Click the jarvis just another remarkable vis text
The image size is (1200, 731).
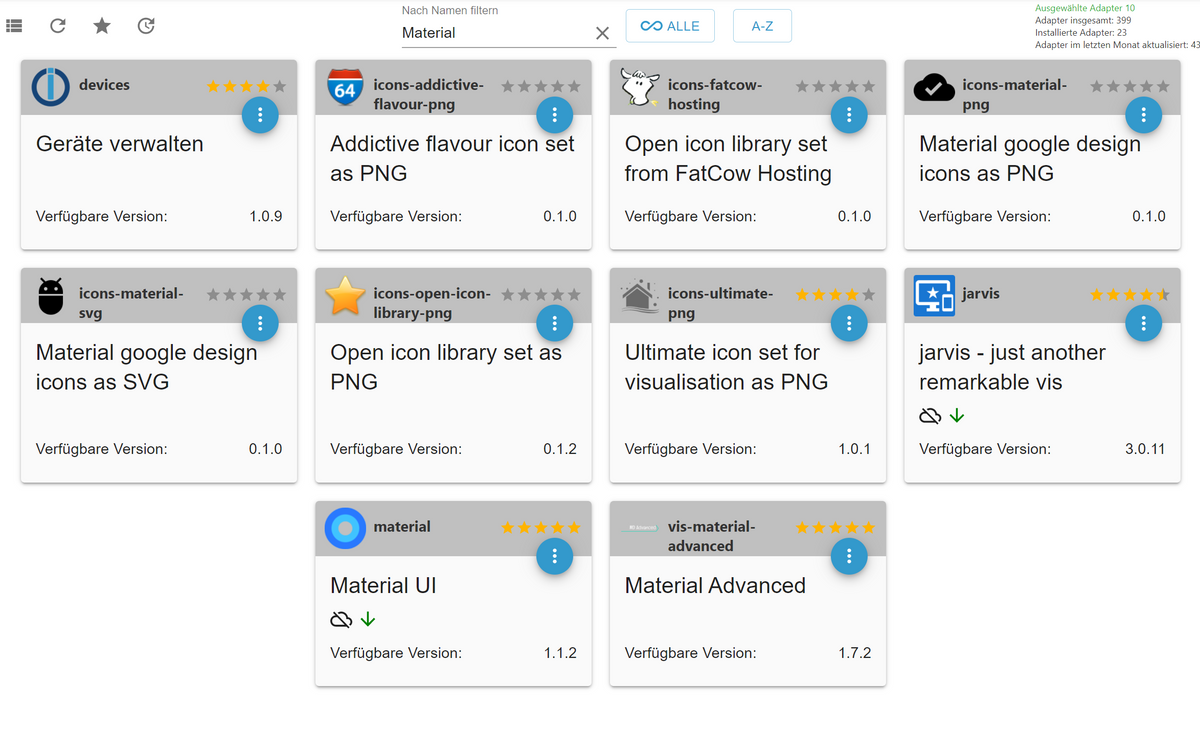(x=1012, y=367)
